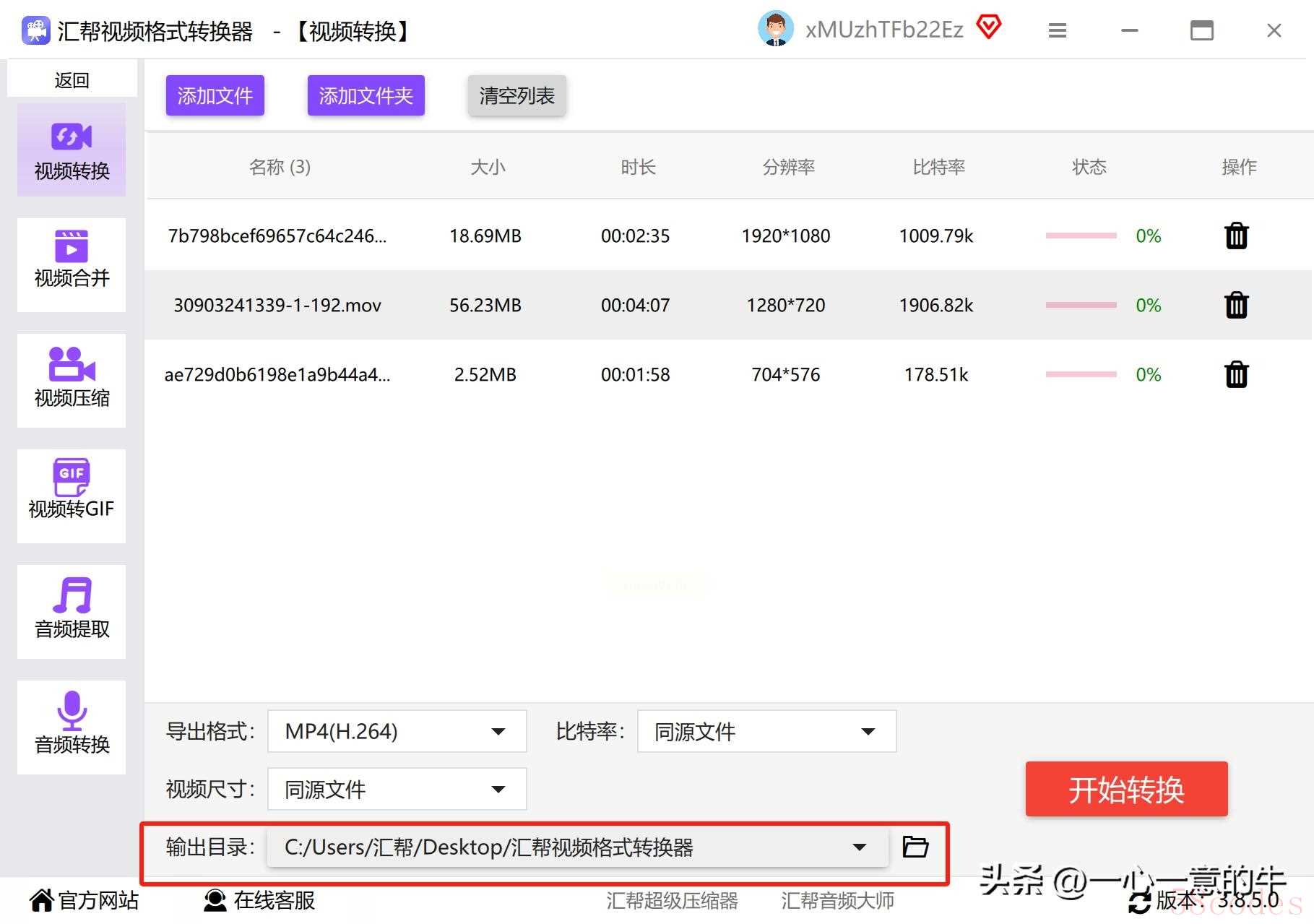Click the 704*576 resolution cell
Viewport: 1314px width, 924px height.
786,375
